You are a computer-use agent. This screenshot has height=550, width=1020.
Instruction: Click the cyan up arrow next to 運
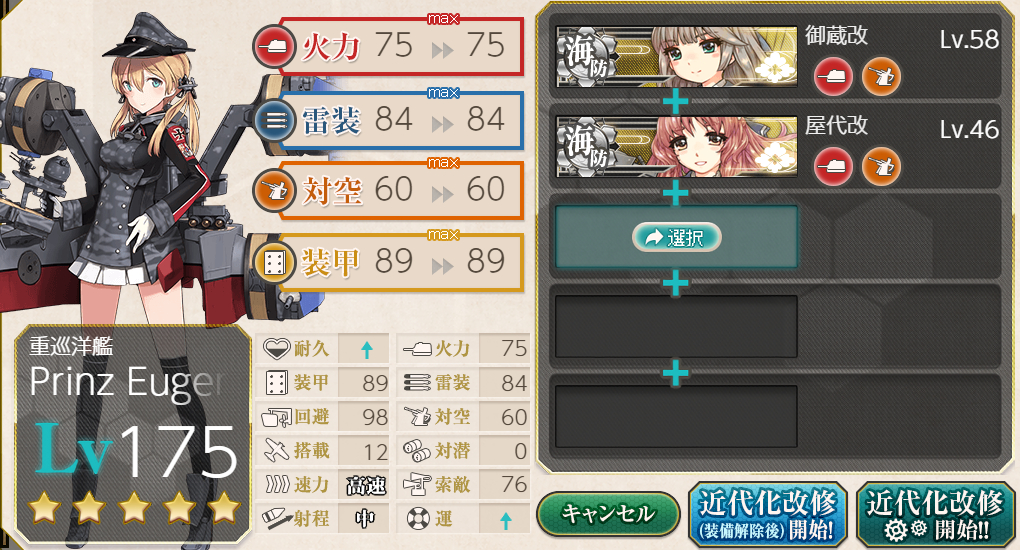click(x=505, y=520)
